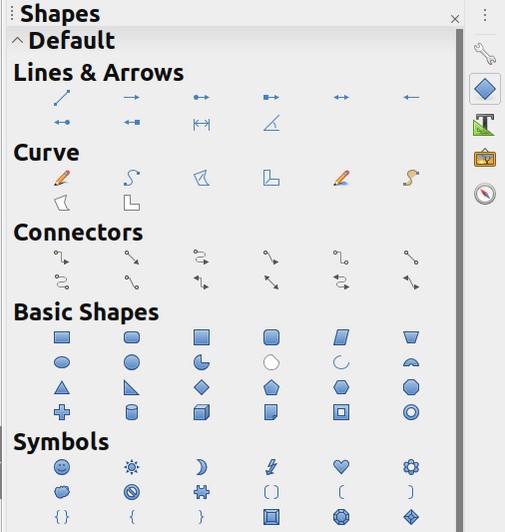Select the Line Ends with Arrow shape
Screen dimensions: 505x532
coord(132,97)
